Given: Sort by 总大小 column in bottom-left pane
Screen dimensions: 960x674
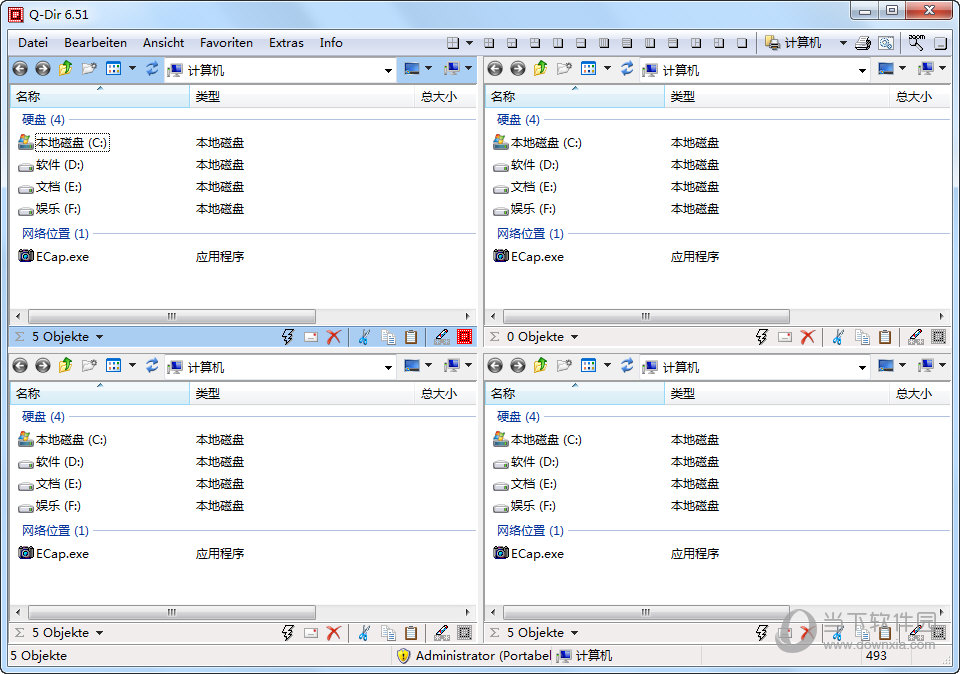Looking at the screenshot, I should pyautogui.click(x=445, y=393).
